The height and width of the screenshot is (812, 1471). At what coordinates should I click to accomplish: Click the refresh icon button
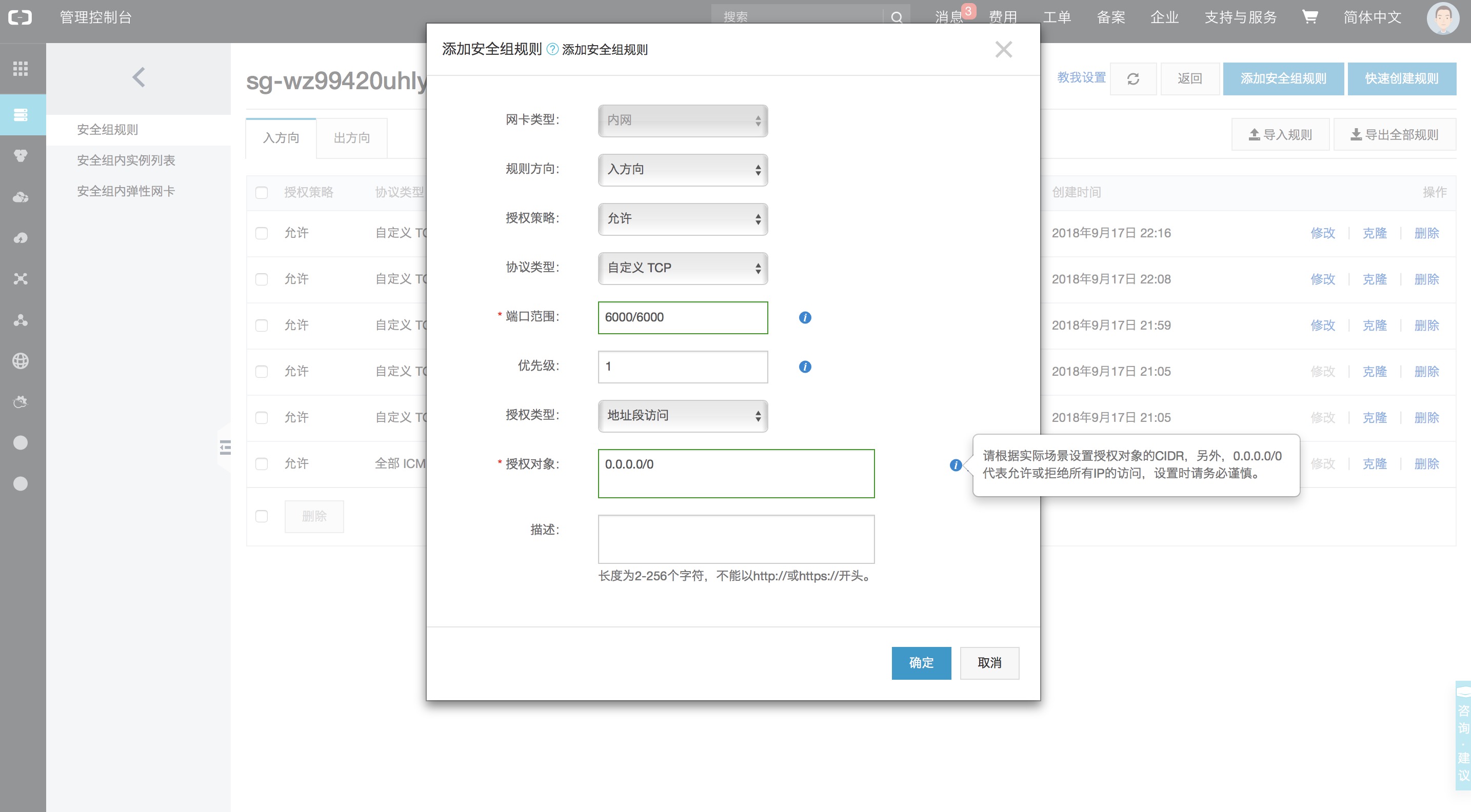[1133, 79]
